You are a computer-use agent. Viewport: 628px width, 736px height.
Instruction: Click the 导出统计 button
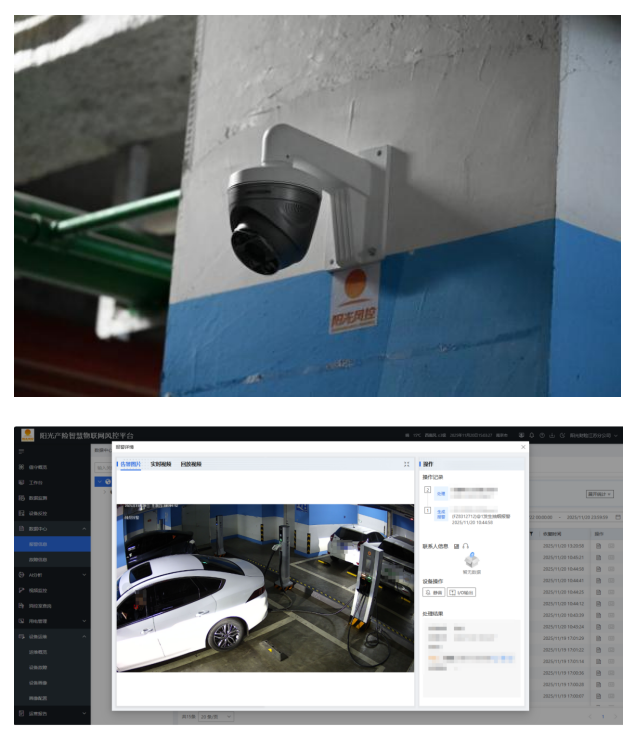tap(599, 494)
